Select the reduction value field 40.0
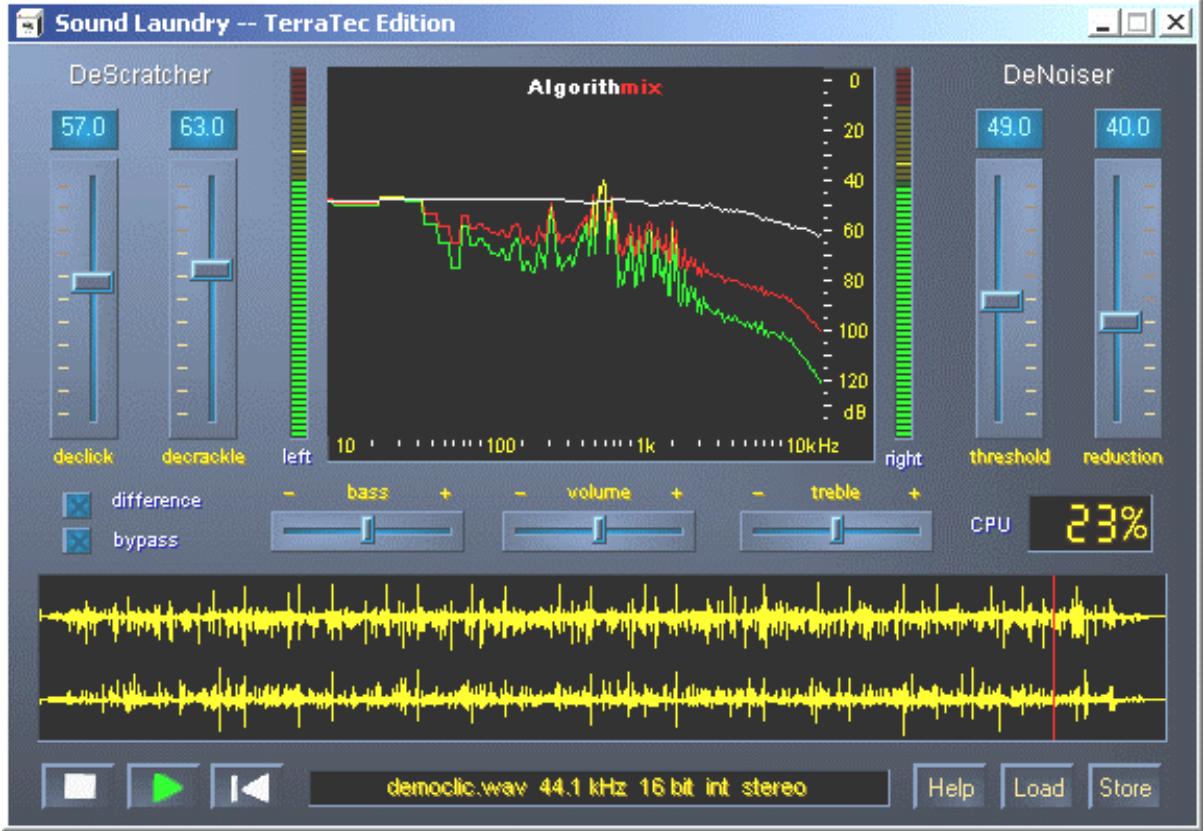 [1127, 129]
